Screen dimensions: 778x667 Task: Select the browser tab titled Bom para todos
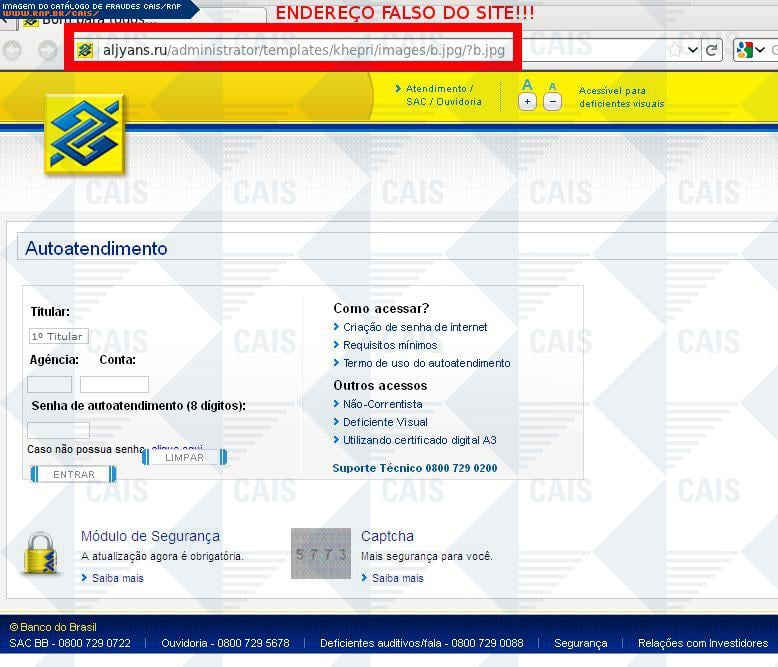coord(95,21)
